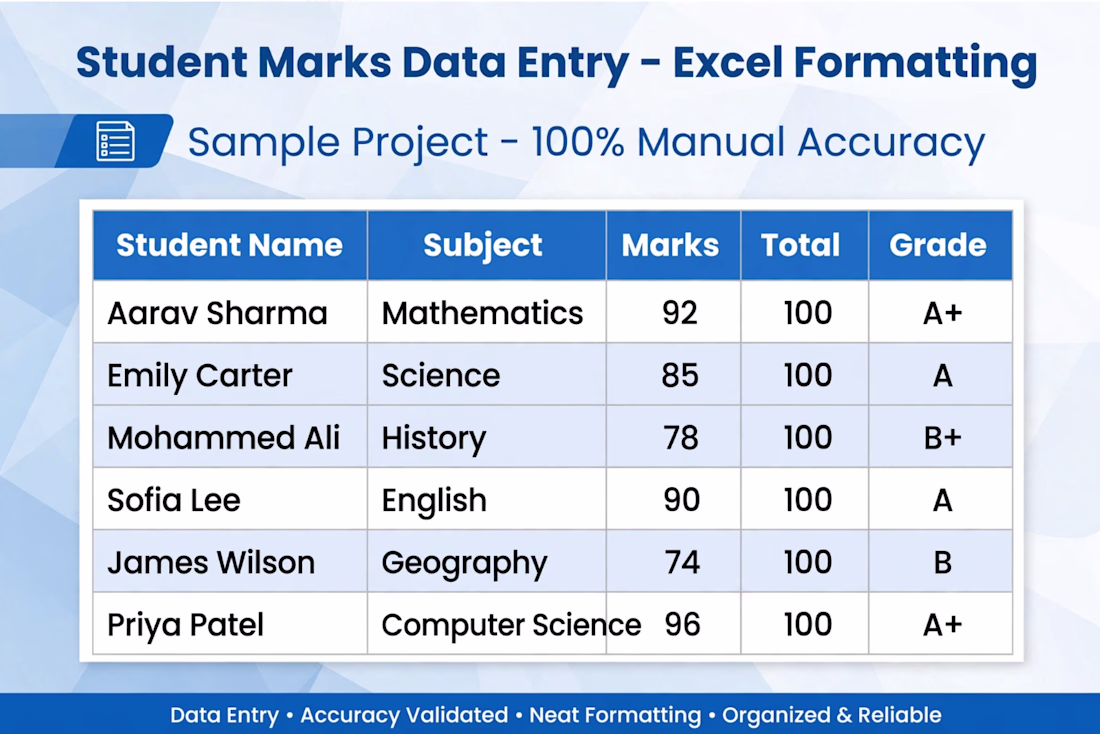Click the Total column header
This screenshot has height=734, width=1100.
click(x=804, y=245)
